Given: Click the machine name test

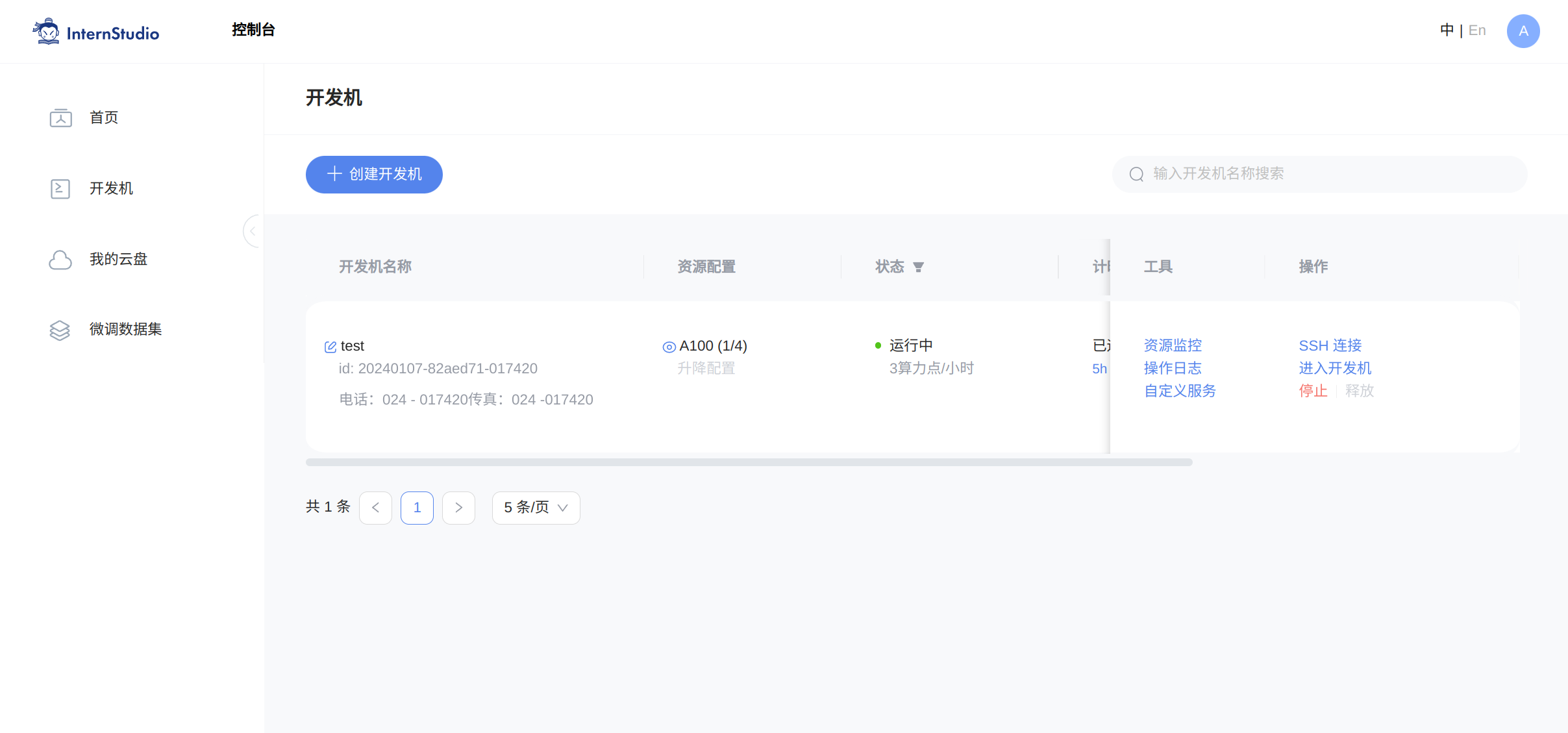Looking at the screenshot, I should coord(352,346).
